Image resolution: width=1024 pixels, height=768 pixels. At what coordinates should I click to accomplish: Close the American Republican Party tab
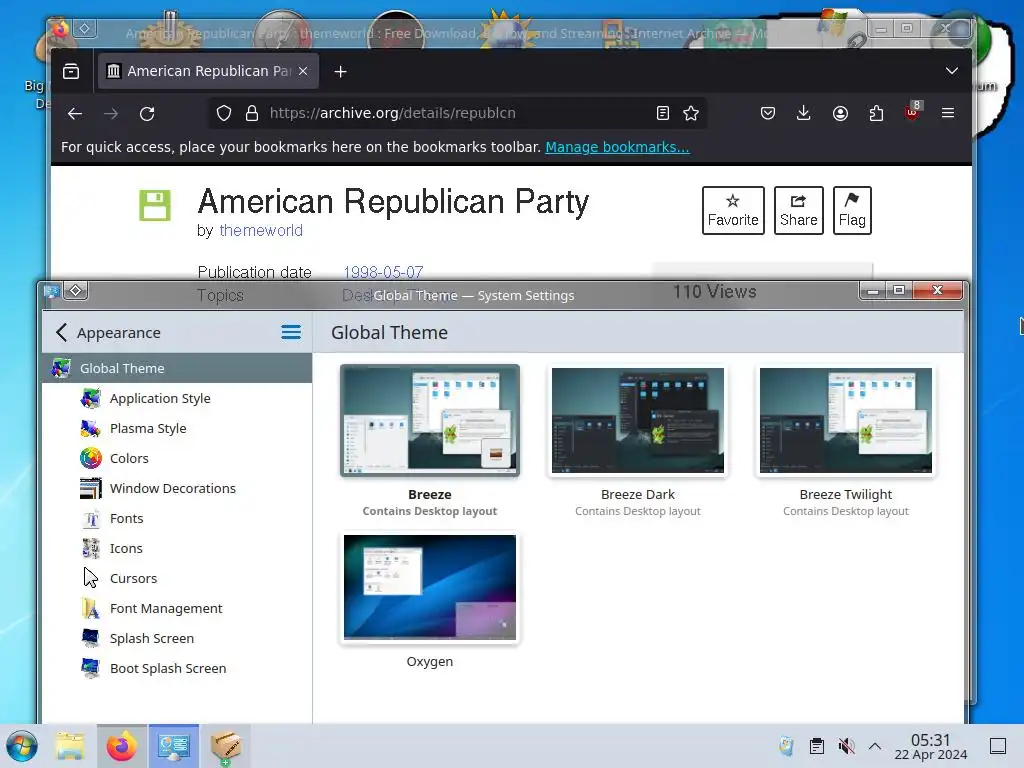click(303, 71)
